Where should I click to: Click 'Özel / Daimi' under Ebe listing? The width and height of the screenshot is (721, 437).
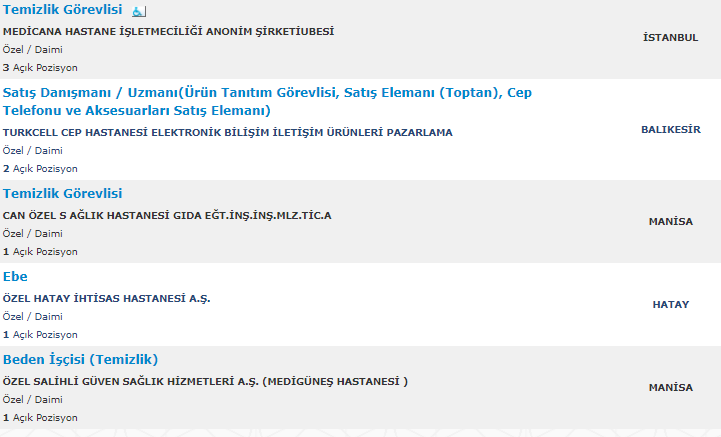point(33,316)
